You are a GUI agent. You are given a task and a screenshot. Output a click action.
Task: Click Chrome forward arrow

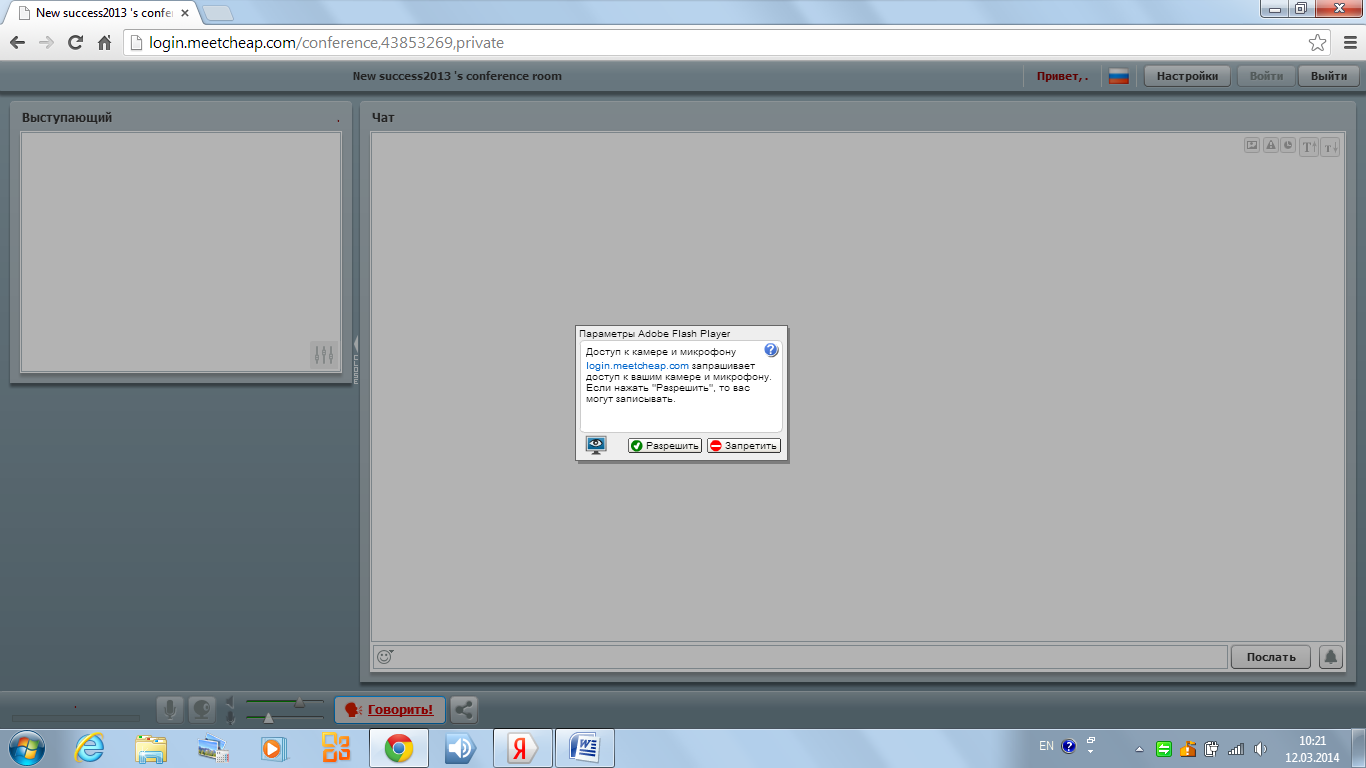tap(46, 43)
